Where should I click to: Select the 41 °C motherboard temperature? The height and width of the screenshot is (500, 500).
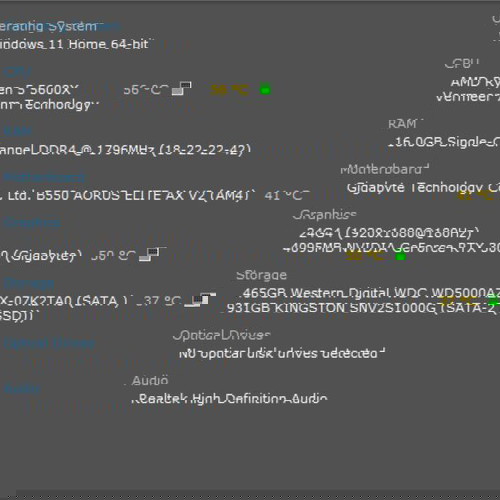pyautogui.click(x=286, y=195)
